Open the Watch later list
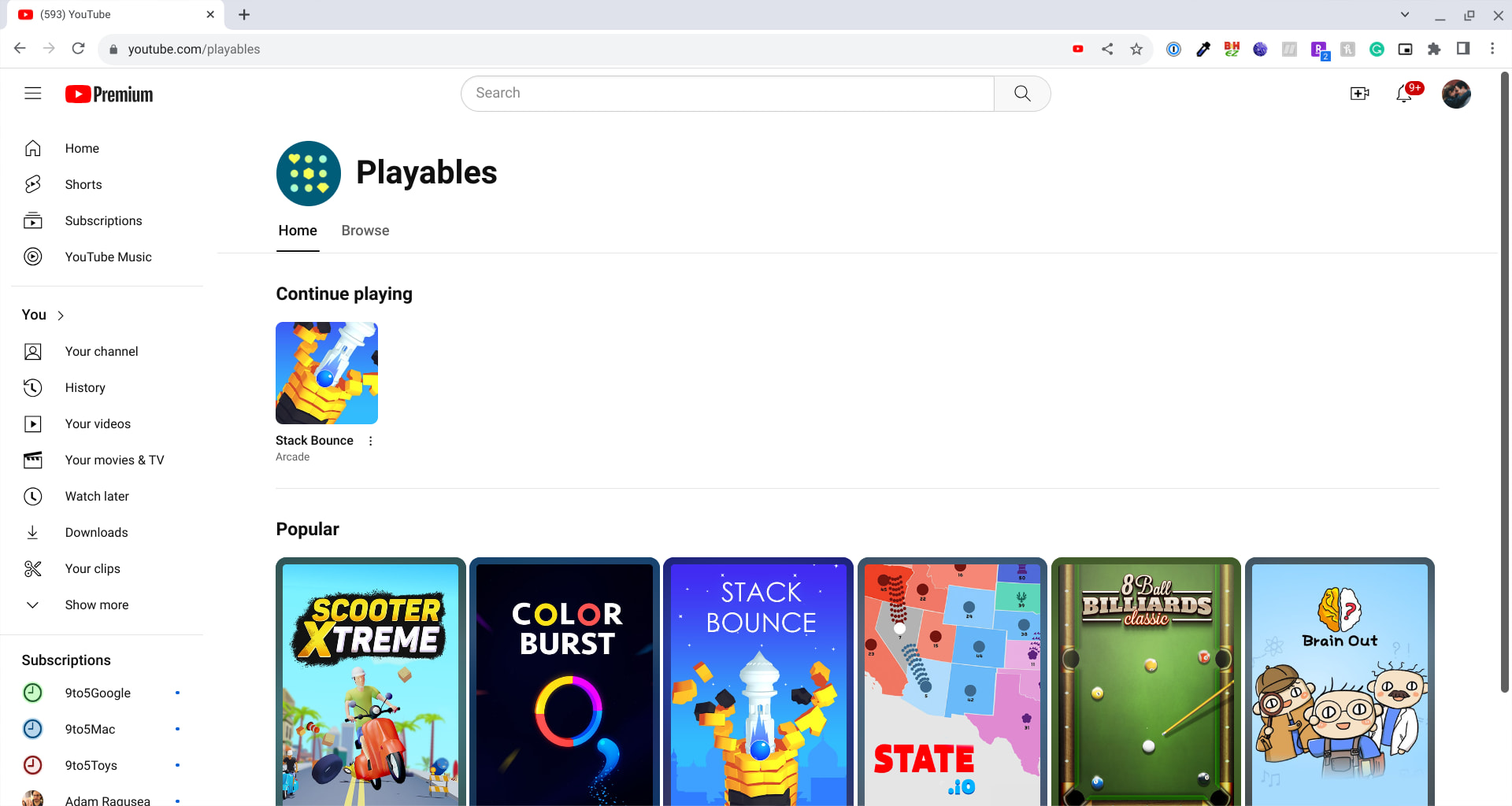This screenshot has width=1512, height=806. coord(97,496)
